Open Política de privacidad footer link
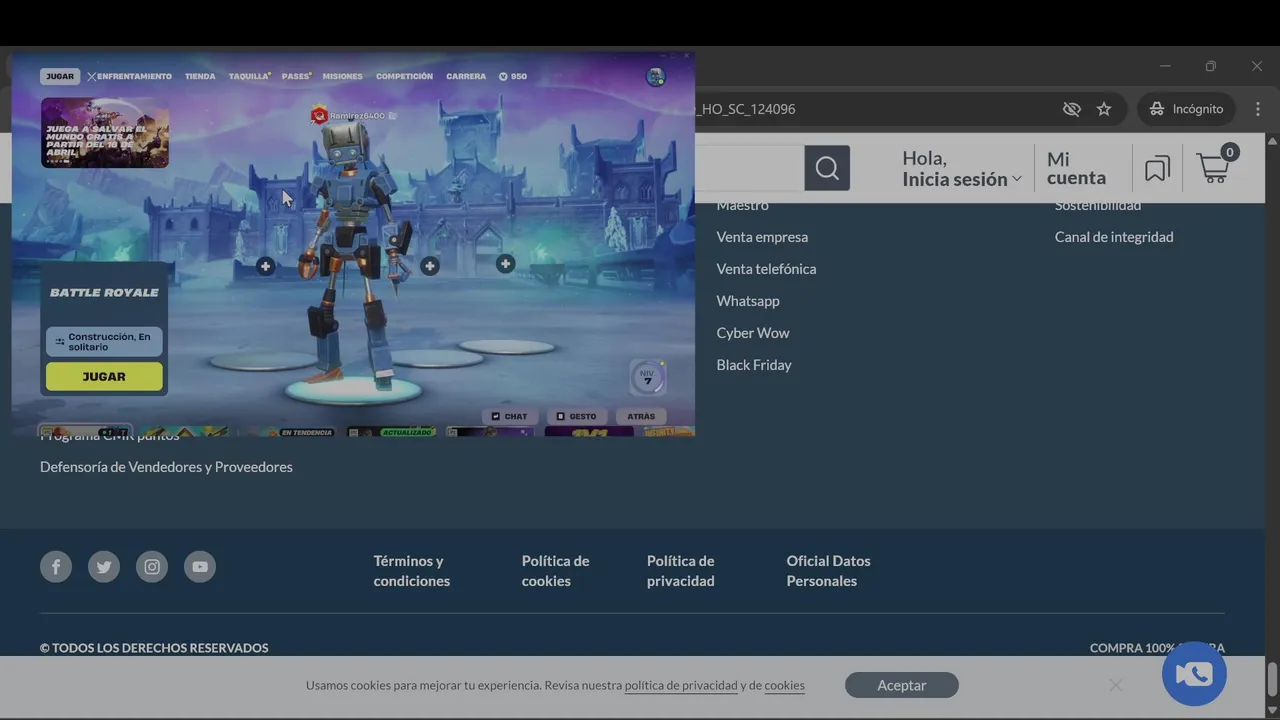The image size is (1280, 720). tap(681, 571)
